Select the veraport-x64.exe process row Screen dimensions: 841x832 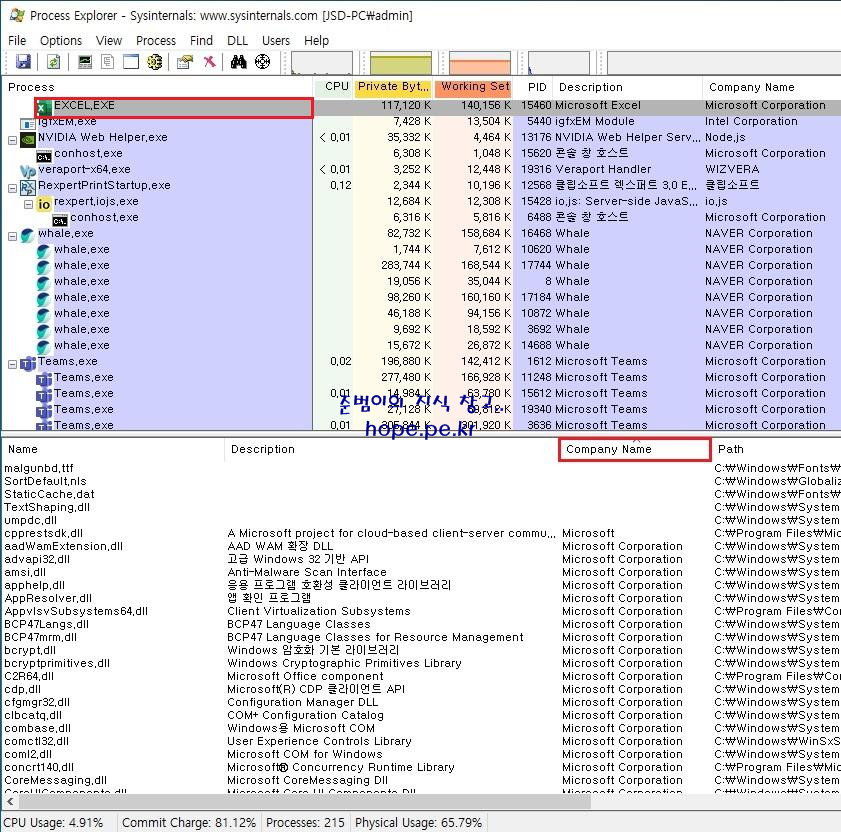[421, 171]
